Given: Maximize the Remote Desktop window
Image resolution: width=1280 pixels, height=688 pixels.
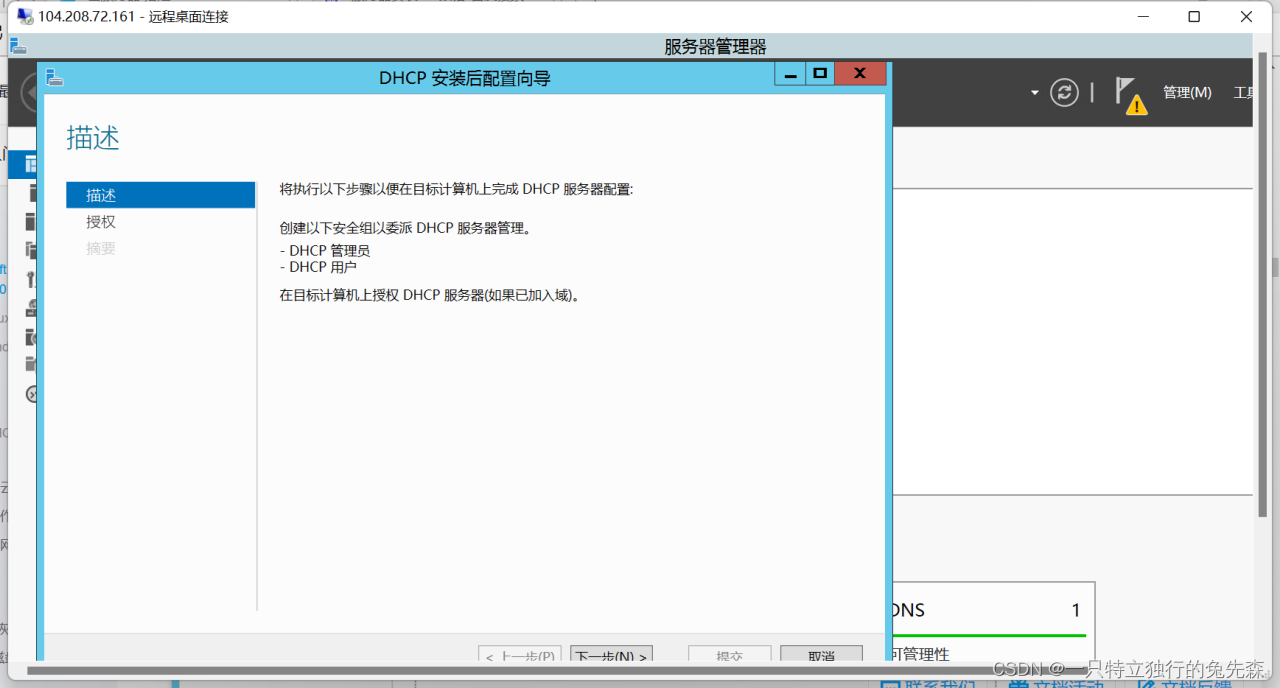Looking at the screenshot, I should (x=1194, y=16).
